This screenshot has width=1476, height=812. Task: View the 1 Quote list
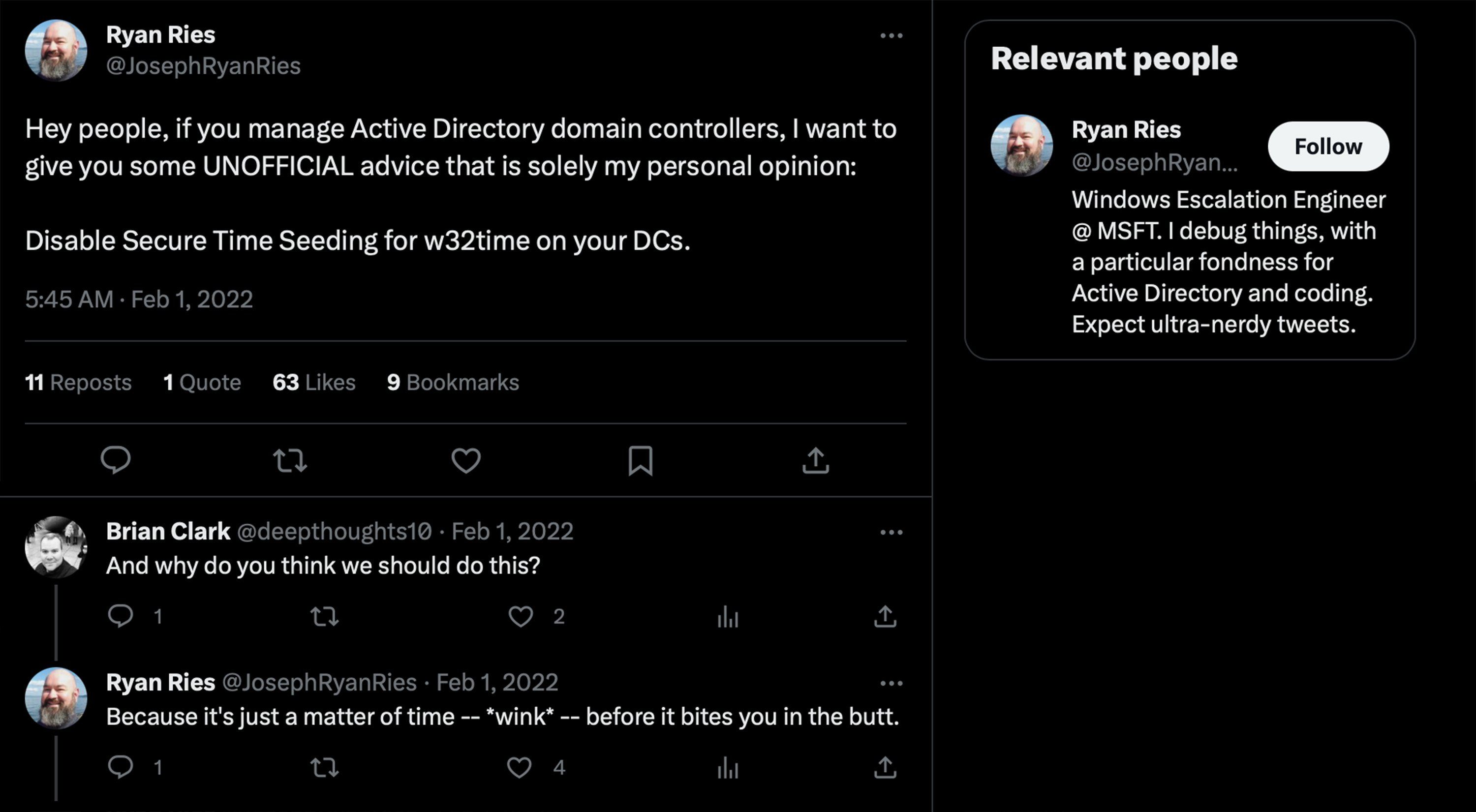point(202,382)
